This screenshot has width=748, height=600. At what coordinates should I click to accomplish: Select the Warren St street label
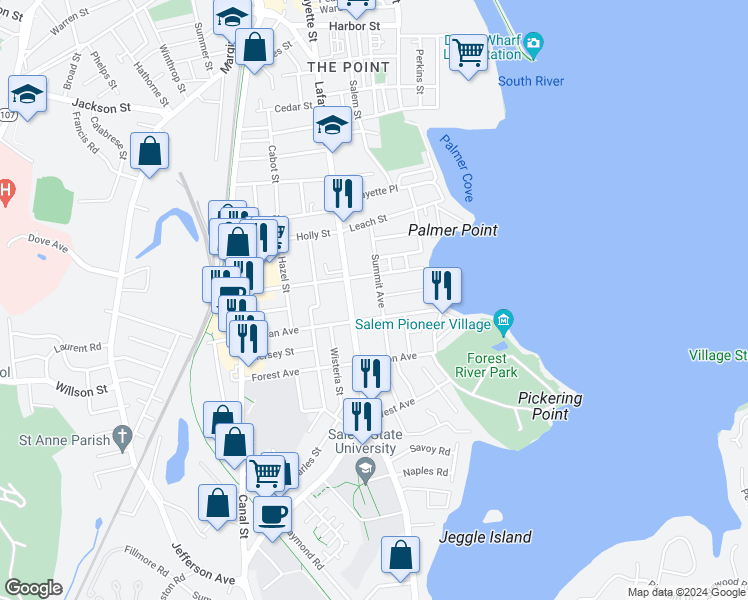pos(70,21)
